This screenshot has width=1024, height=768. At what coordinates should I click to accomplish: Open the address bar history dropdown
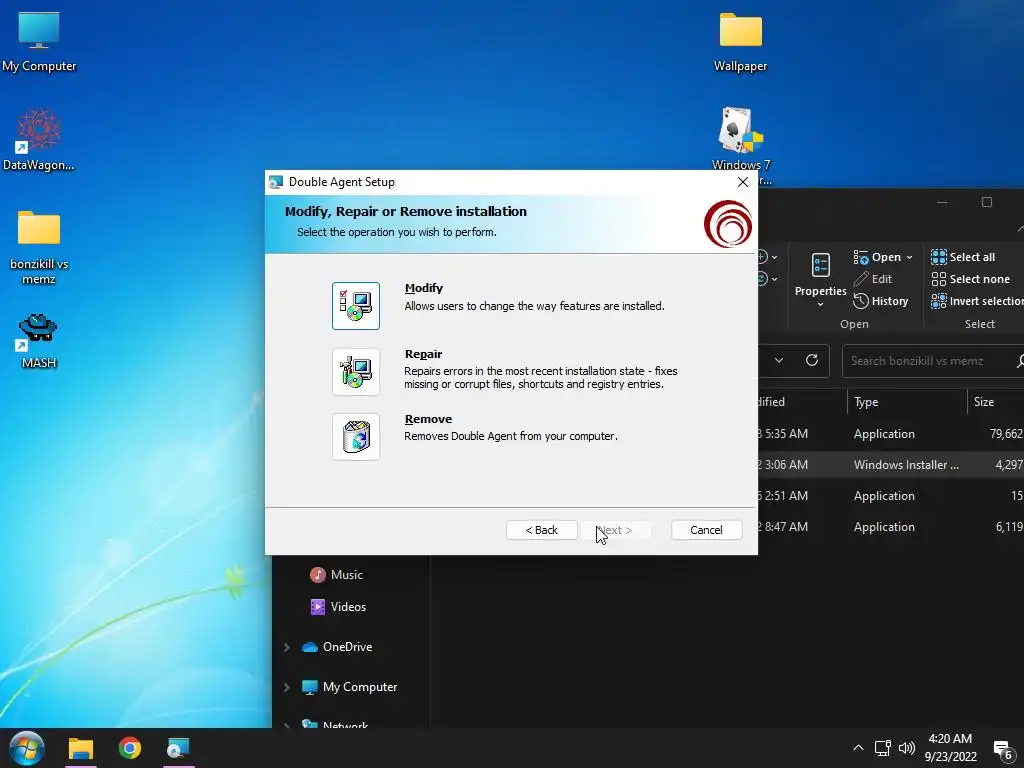pos(778,360)
